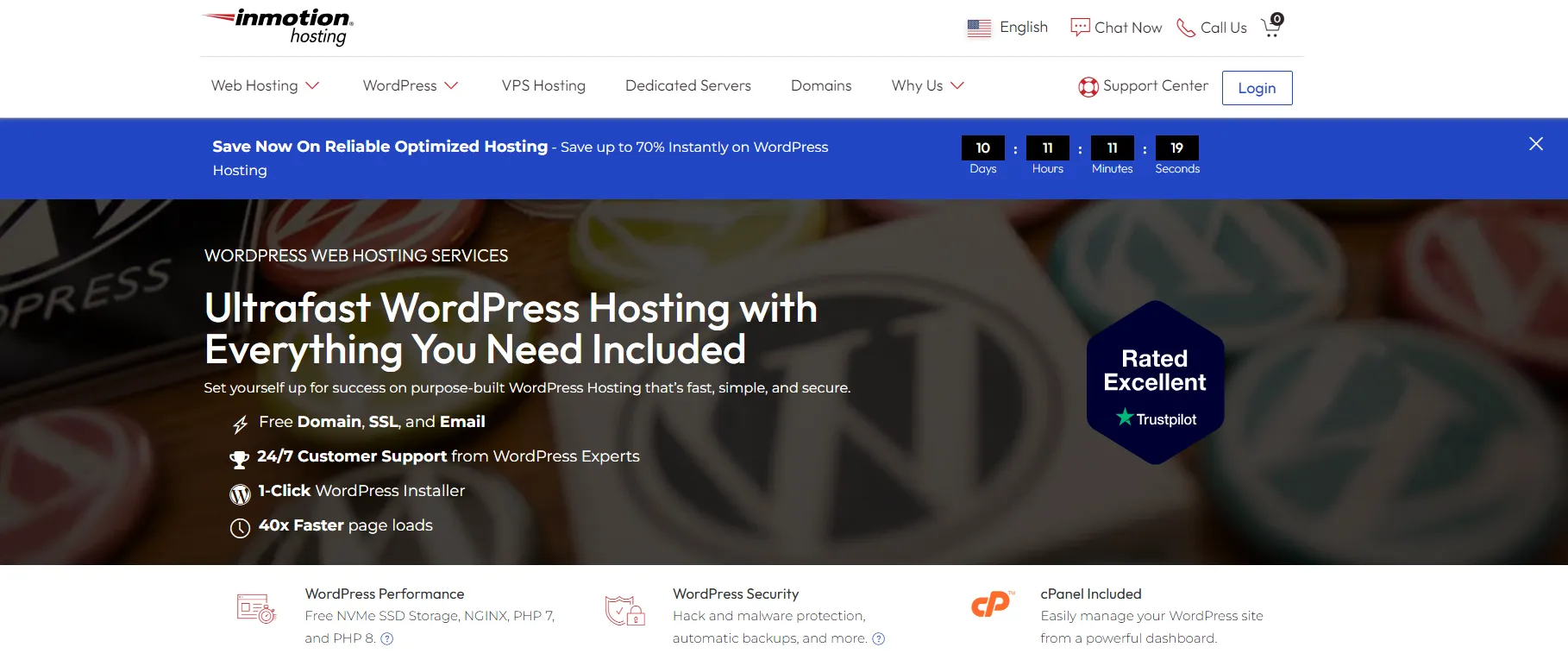Screen dimensions: 1568x666
Task: Click the trophy icon beside Customer Support
Action: (x=239, y=459)
